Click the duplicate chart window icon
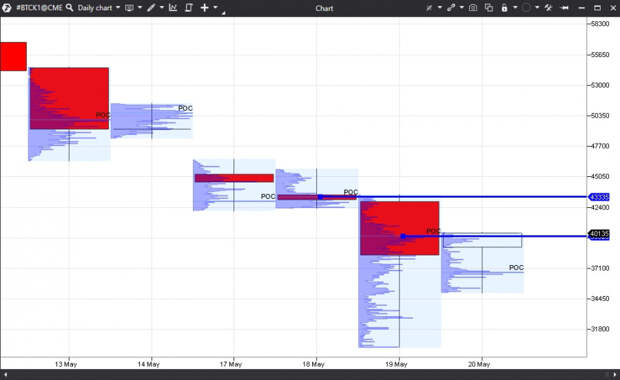The height and width of the screenshot is (380, 620). click(489, 8)
